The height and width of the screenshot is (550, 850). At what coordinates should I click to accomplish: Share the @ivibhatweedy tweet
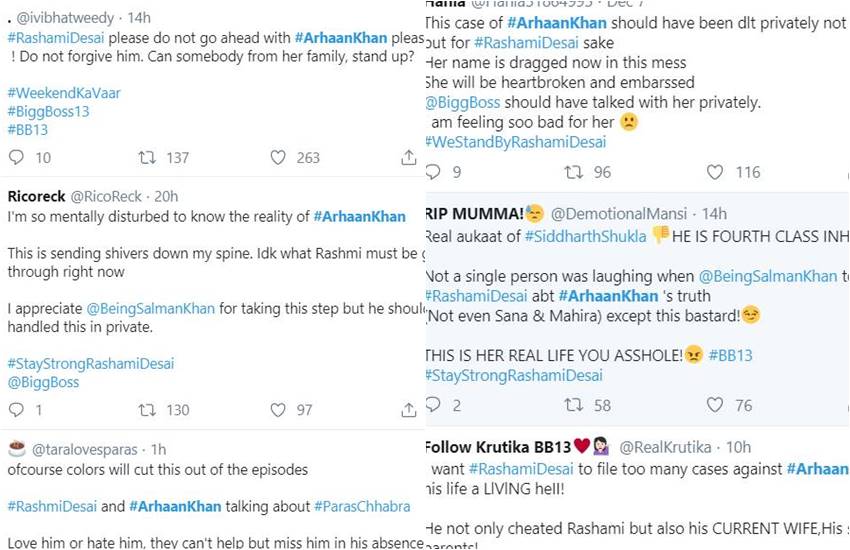pos(409,157)
